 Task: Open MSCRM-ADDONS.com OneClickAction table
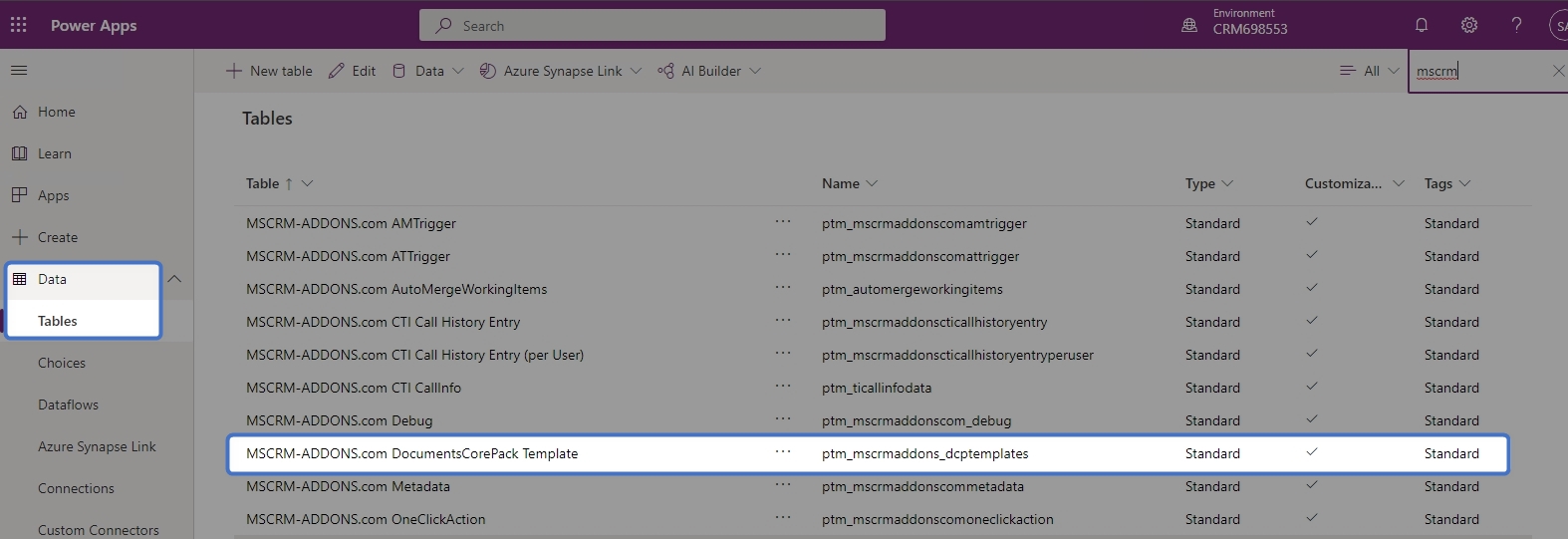coord(366,519)
